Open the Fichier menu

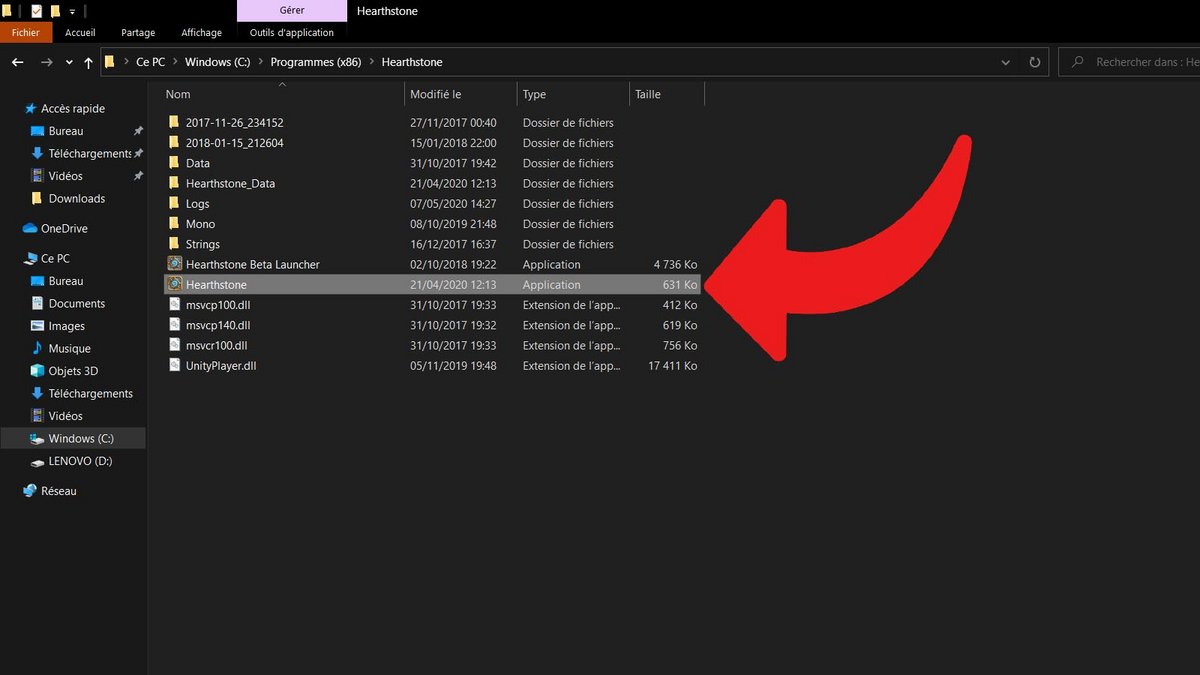pyautogui.click(x=26, y=33)
